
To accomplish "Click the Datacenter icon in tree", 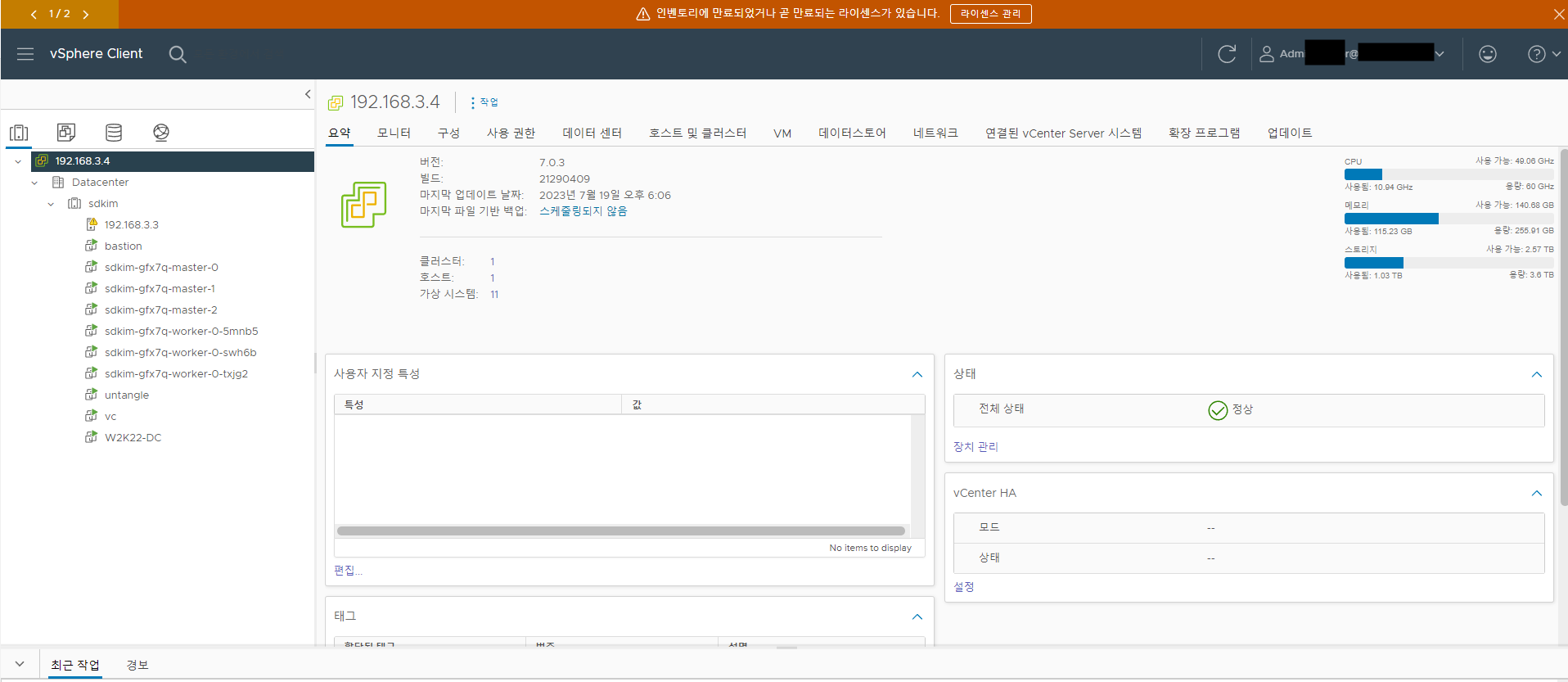I will coord(58,182).
